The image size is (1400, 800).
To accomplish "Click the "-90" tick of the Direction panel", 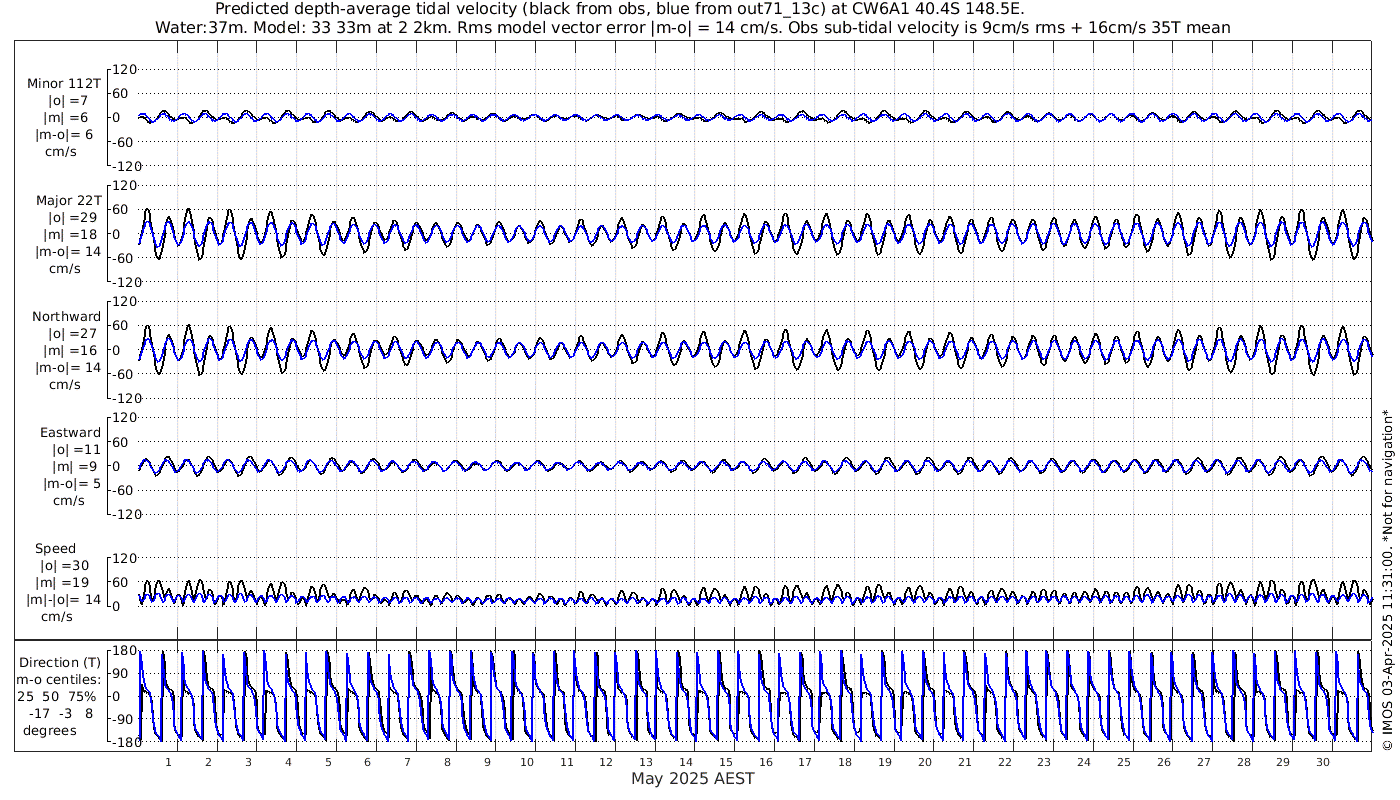I will pos(124,718).
